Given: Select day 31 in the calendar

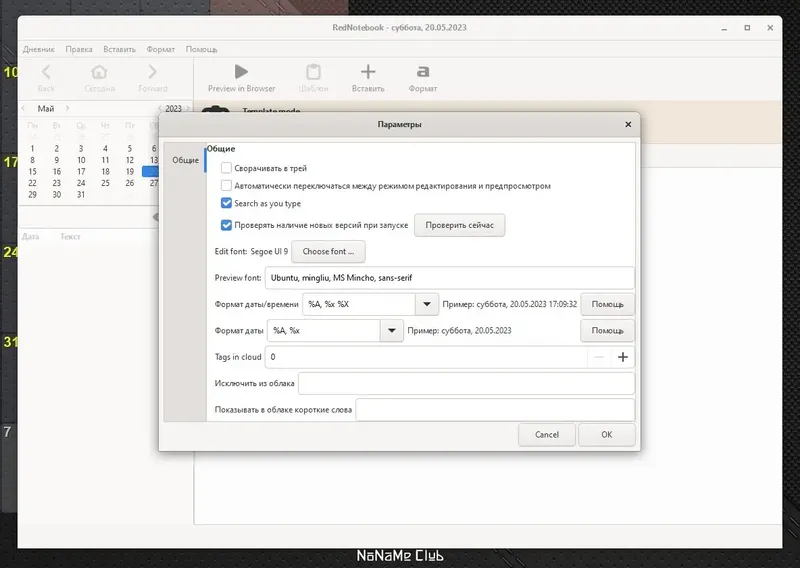Looking at the screenshot, I should point(81,194).
